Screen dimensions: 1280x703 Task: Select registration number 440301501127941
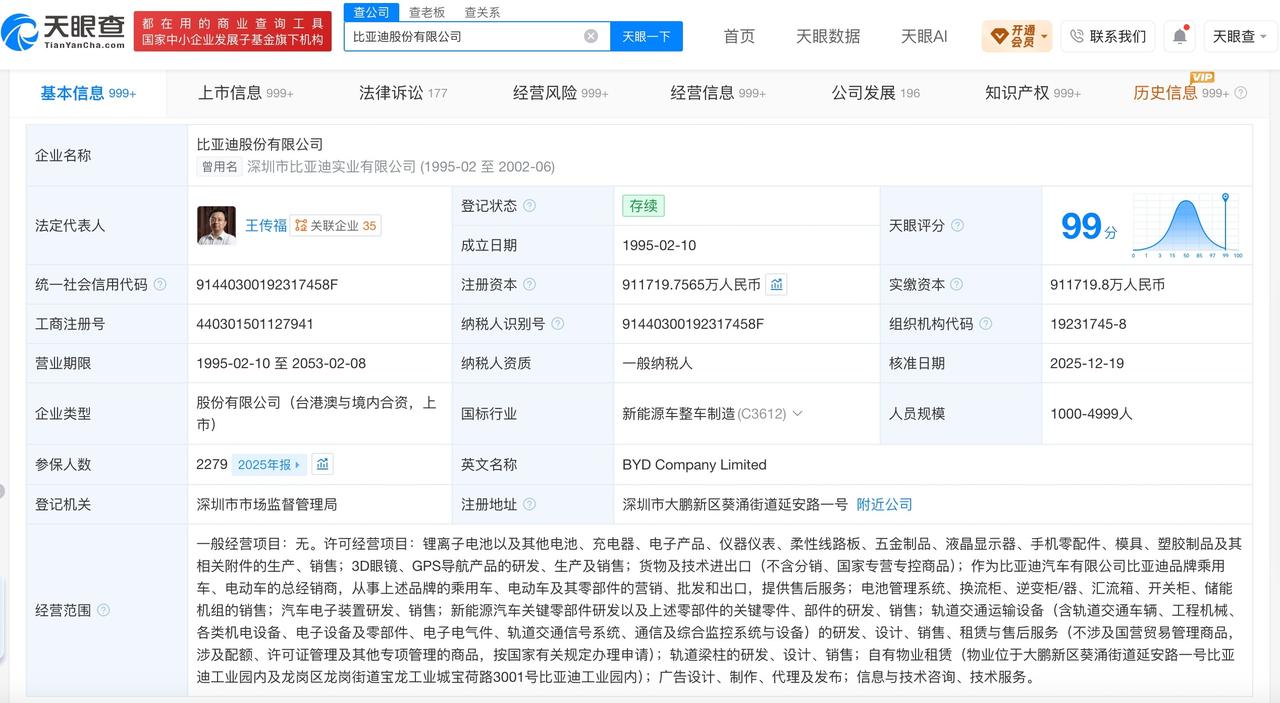pos(255,324)
